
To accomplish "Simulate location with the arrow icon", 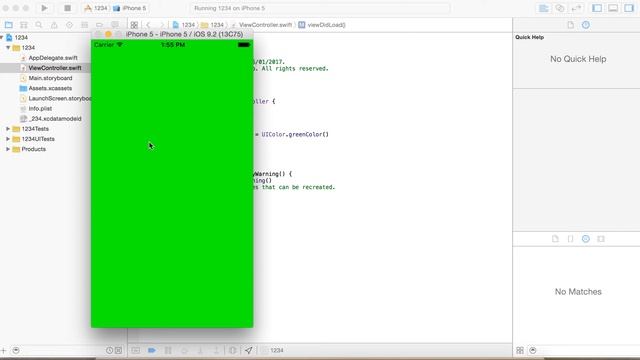I will click(249, 350).
